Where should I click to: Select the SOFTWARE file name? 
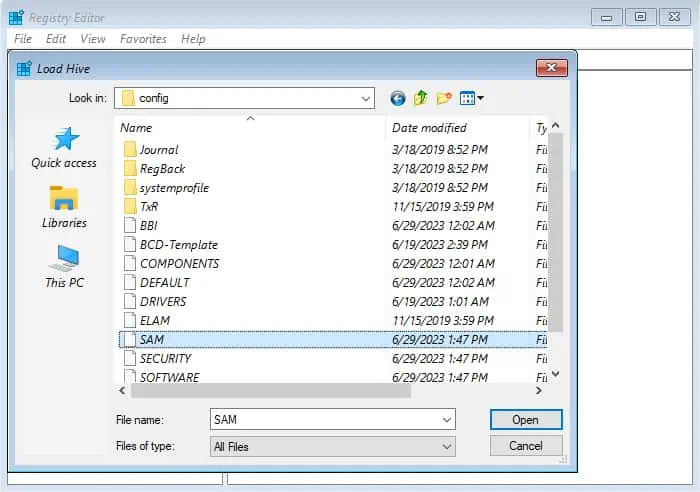(170, 378)
